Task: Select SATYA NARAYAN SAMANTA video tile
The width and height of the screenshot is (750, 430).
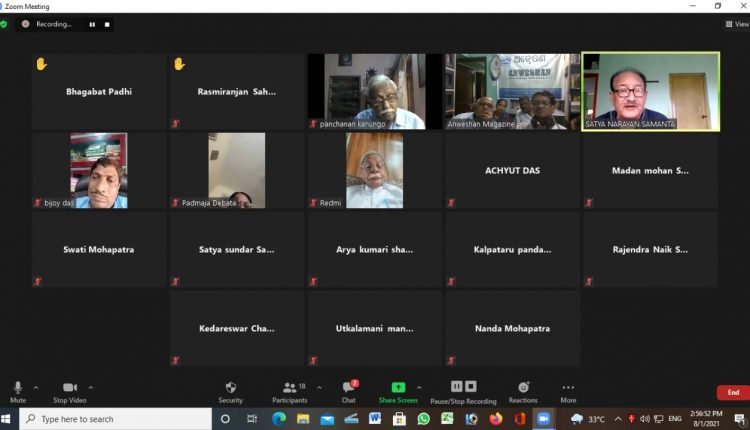Action: tap(650, 91)
